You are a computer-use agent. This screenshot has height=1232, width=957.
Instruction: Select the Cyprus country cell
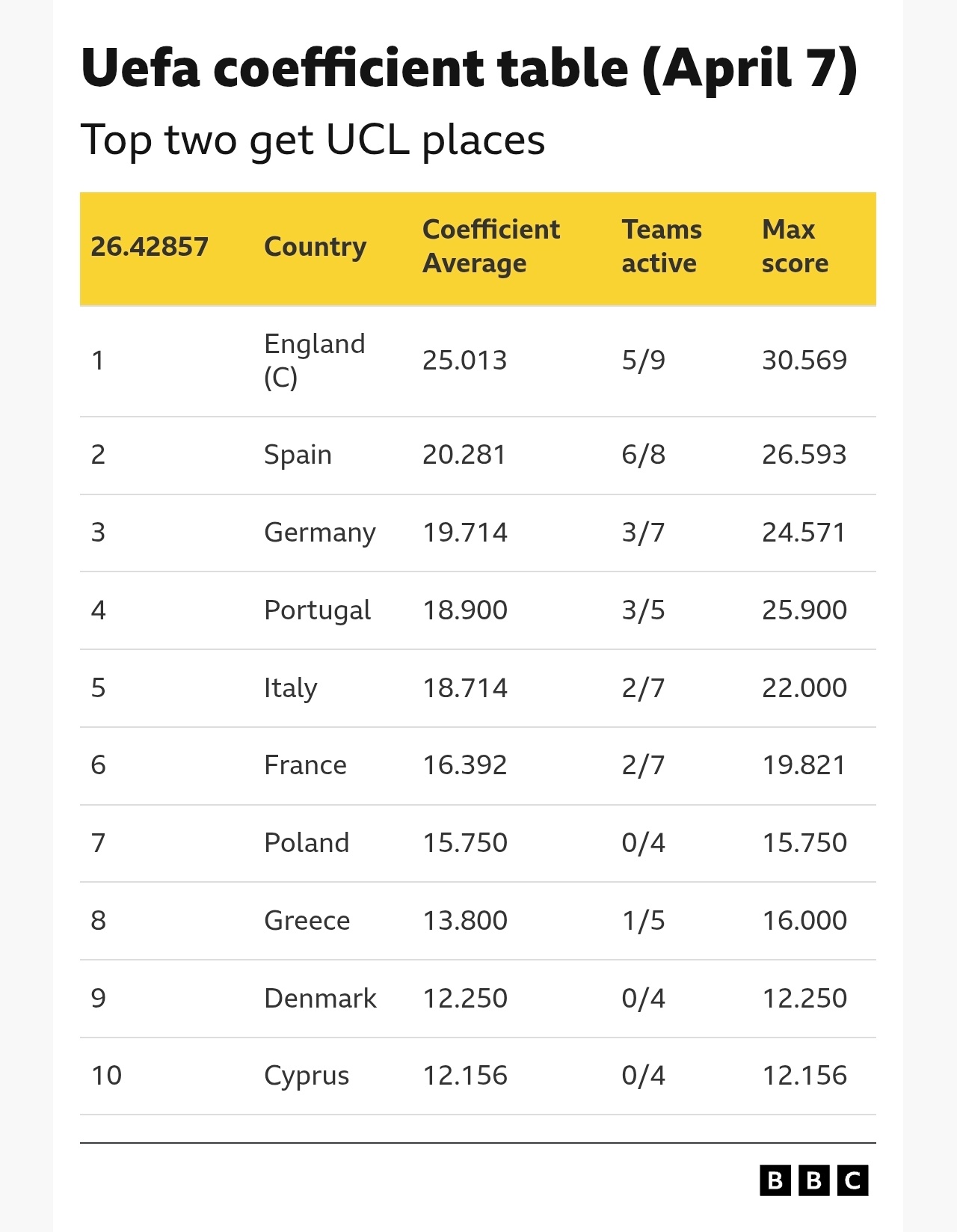pos(307,1076)
